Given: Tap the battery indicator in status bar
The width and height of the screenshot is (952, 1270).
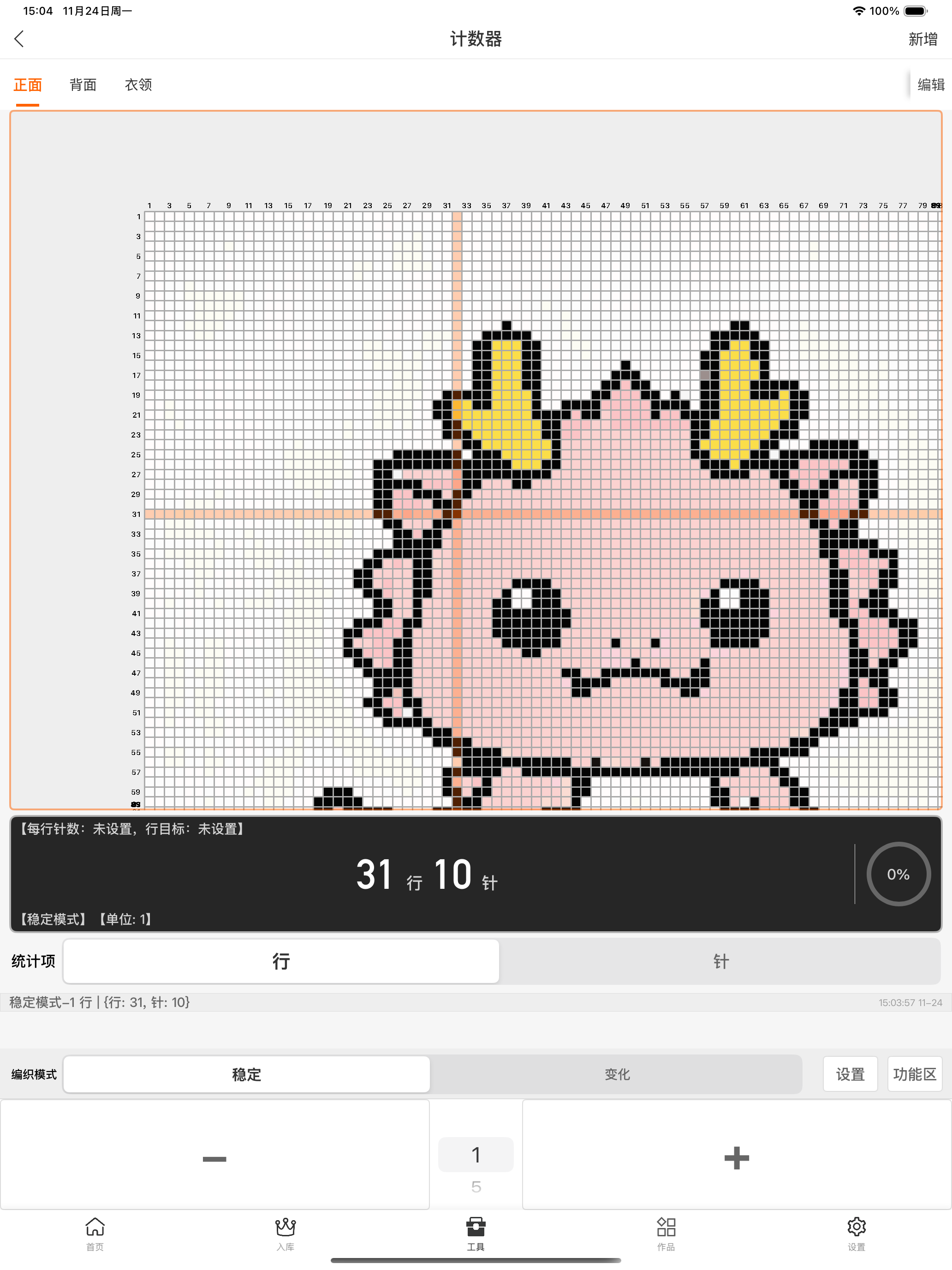Looking at the screenshot, I should tap(916, 11).
